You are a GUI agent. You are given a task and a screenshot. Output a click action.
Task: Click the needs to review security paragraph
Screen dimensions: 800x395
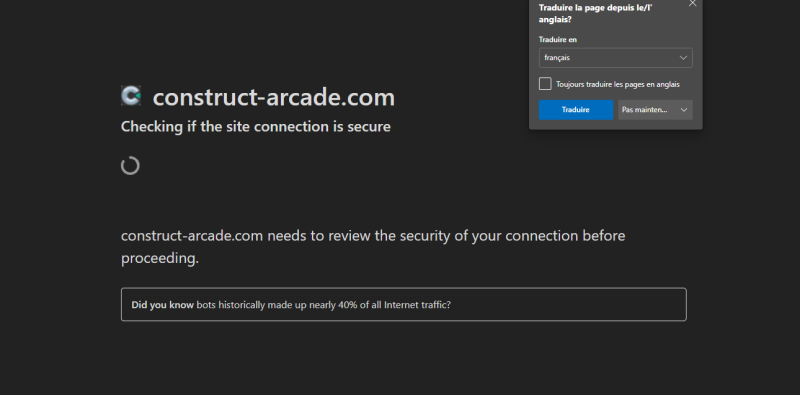373,247
